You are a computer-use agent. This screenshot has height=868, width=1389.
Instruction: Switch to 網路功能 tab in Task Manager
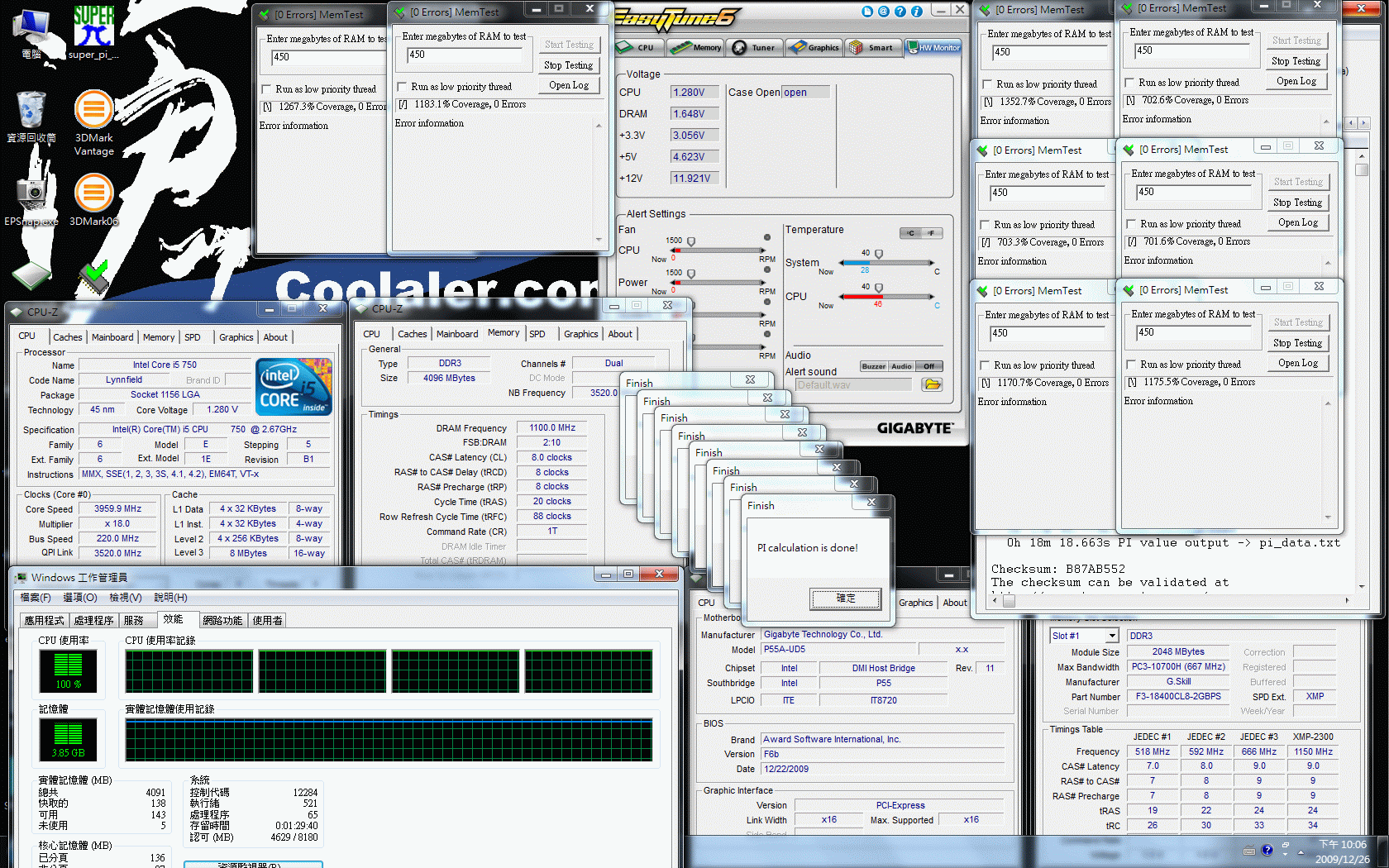pyautogui.click(x=222, y=620)
